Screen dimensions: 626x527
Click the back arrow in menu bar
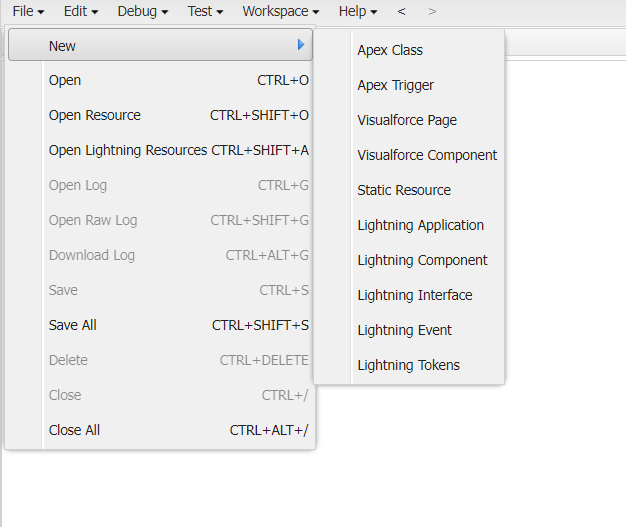point(401,11)
